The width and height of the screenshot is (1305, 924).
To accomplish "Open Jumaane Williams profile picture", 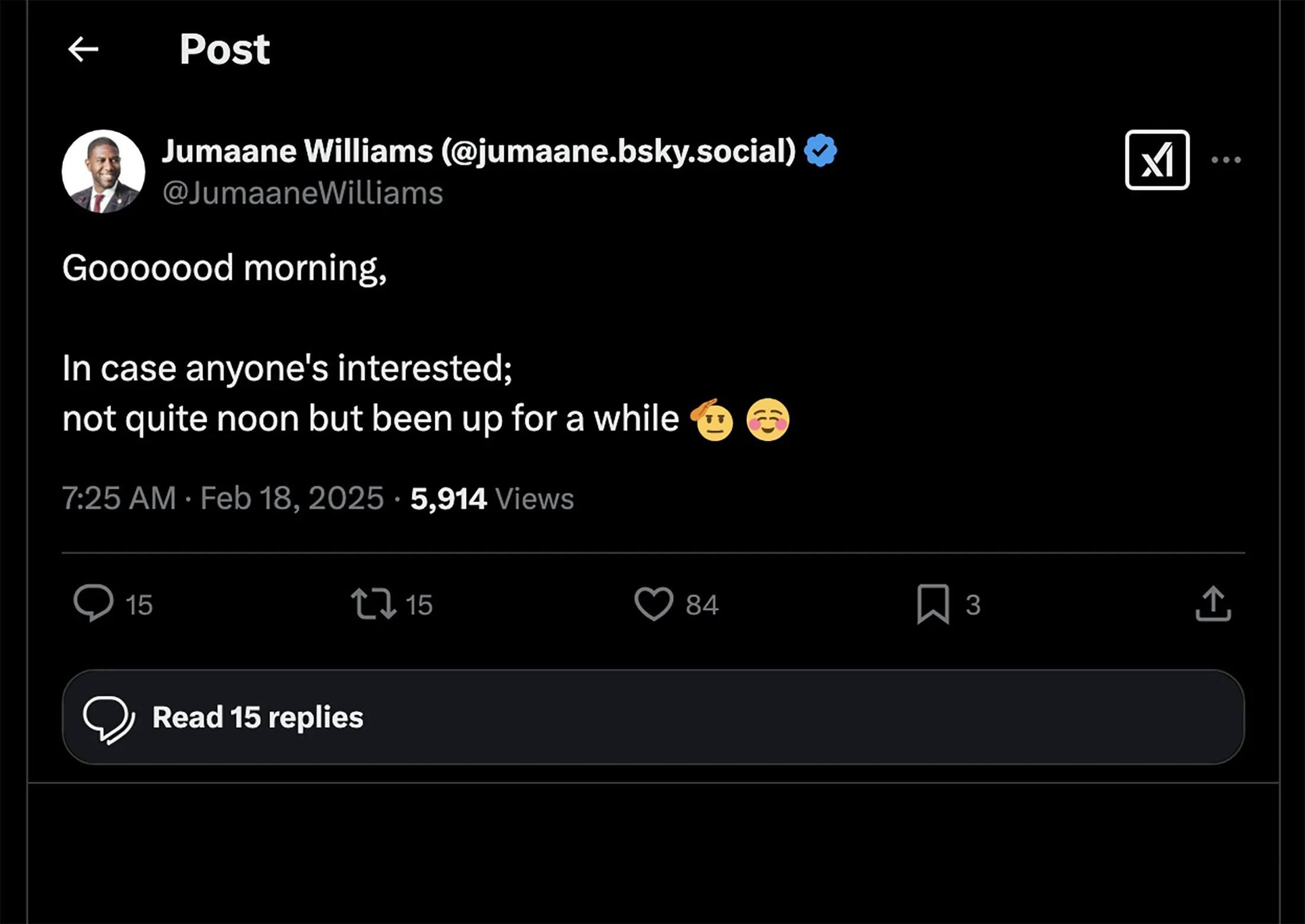I will [103, 171].
